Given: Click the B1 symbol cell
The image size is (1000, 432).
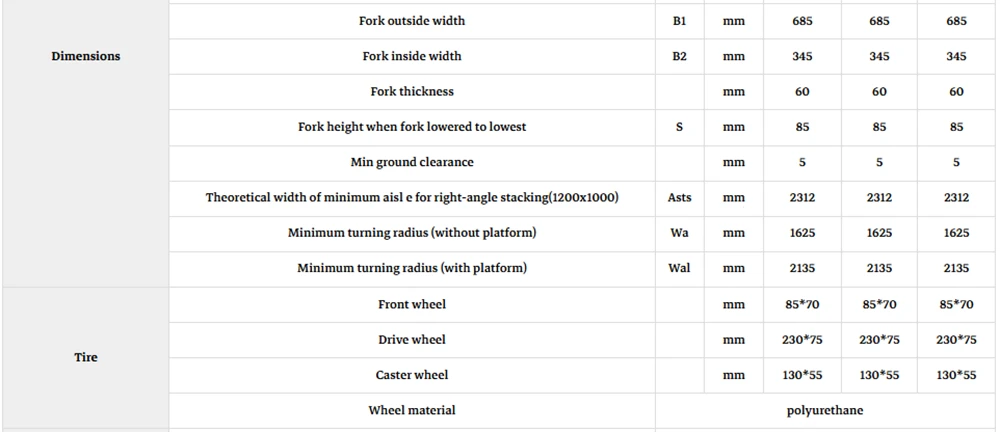Looking at the screenshot, I should tap(679, 21).
